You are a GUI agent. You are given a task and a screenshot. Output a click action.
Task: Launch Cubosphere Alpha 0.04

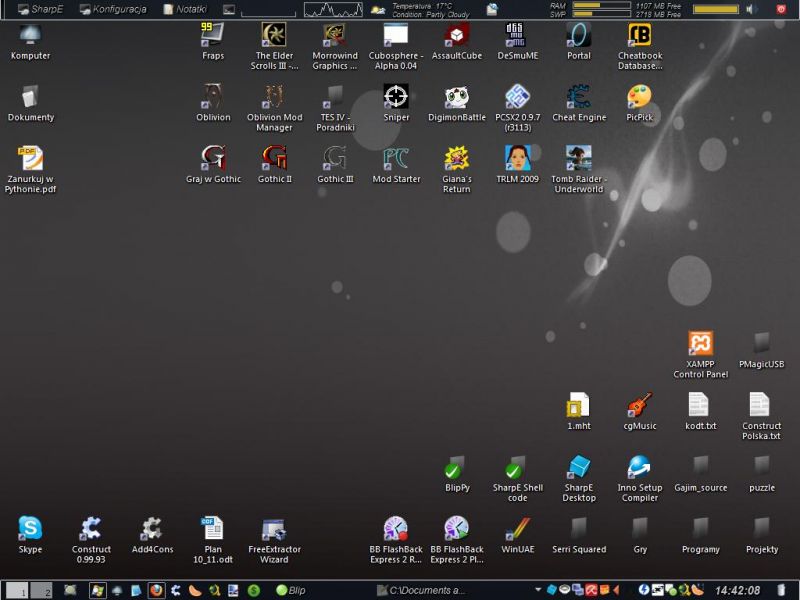coord(396,46)
